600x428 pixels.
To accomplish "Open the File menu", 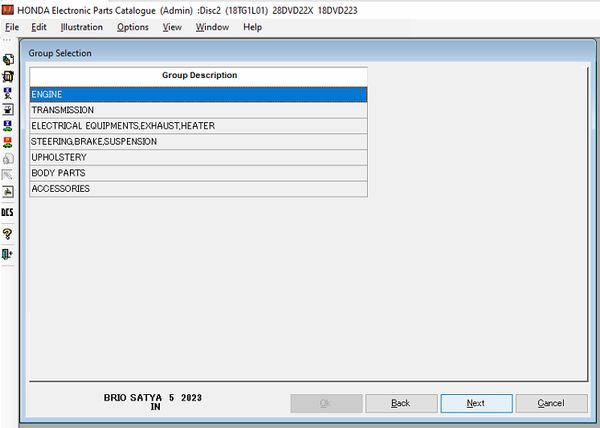I will click(x=12, y=27).
